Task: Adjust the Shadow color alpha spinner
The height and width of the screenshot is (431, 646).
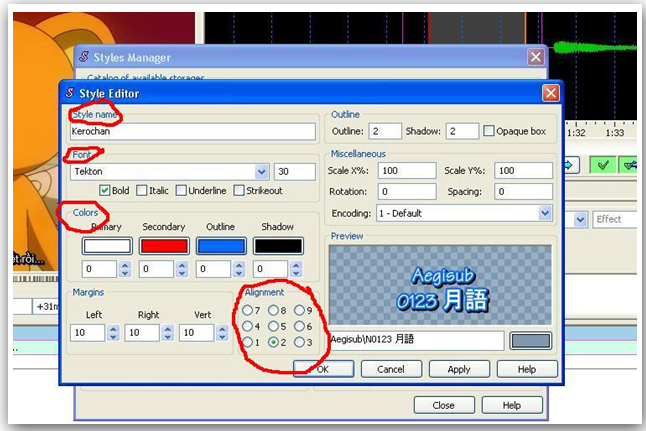Action: 296,269
